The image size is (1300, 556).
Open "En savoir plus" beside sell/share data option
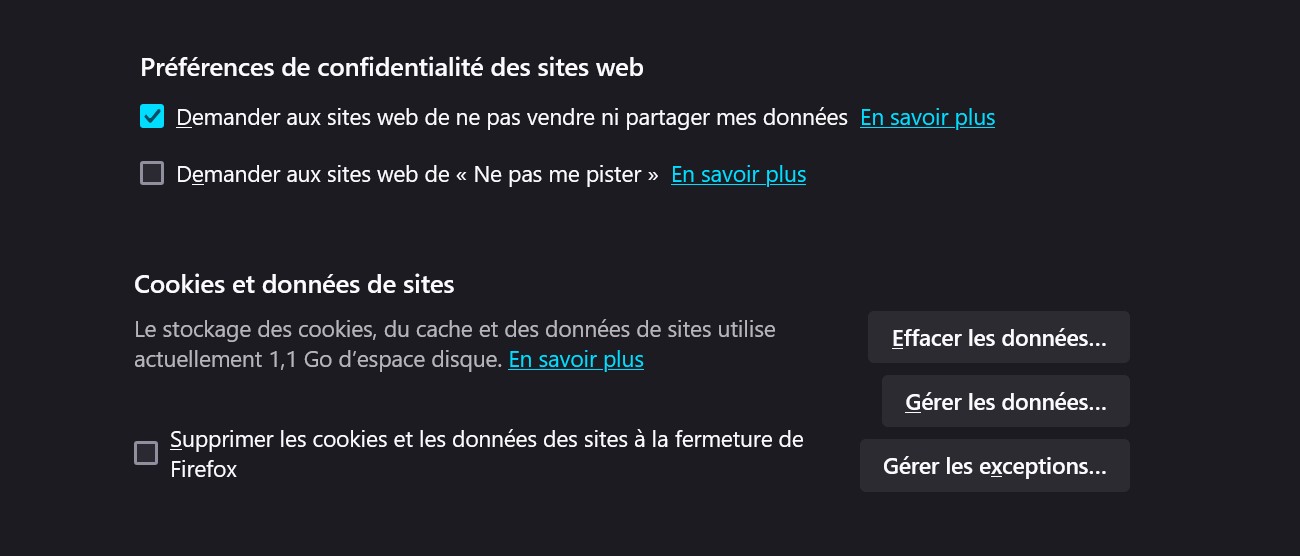pyautogui.click(x=927, y=117)
